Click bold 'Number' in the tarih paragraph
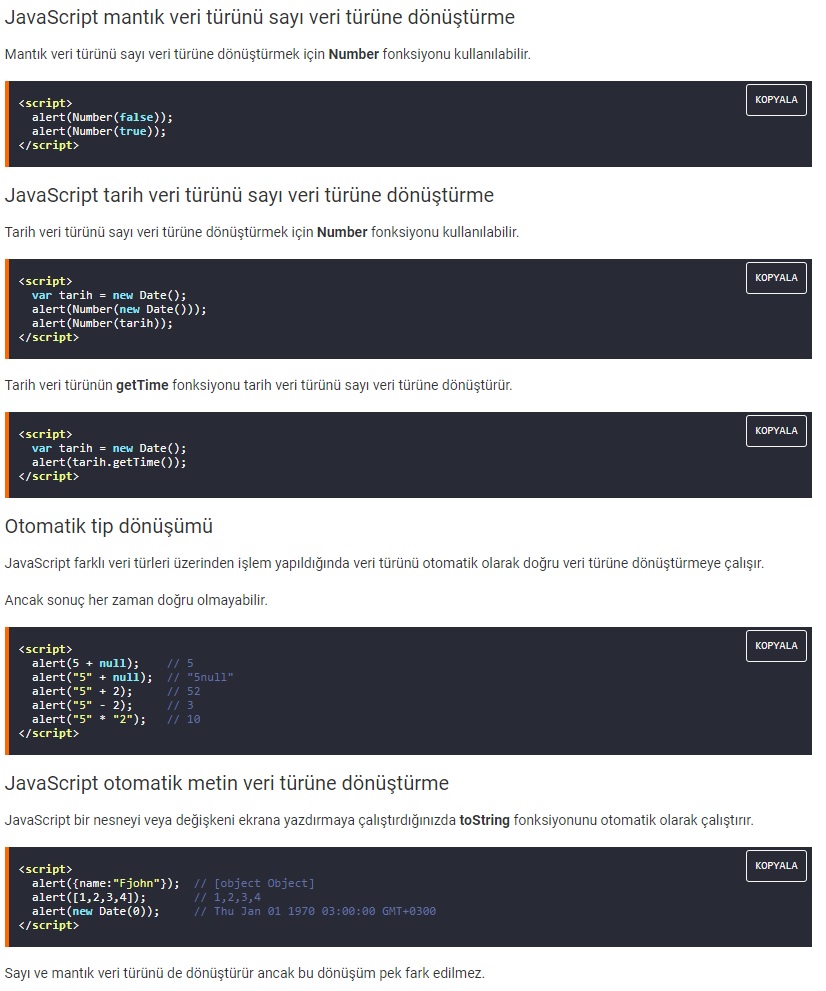Image resolution: width=826 pixels, height=991 pixels. tap(342, 233)
